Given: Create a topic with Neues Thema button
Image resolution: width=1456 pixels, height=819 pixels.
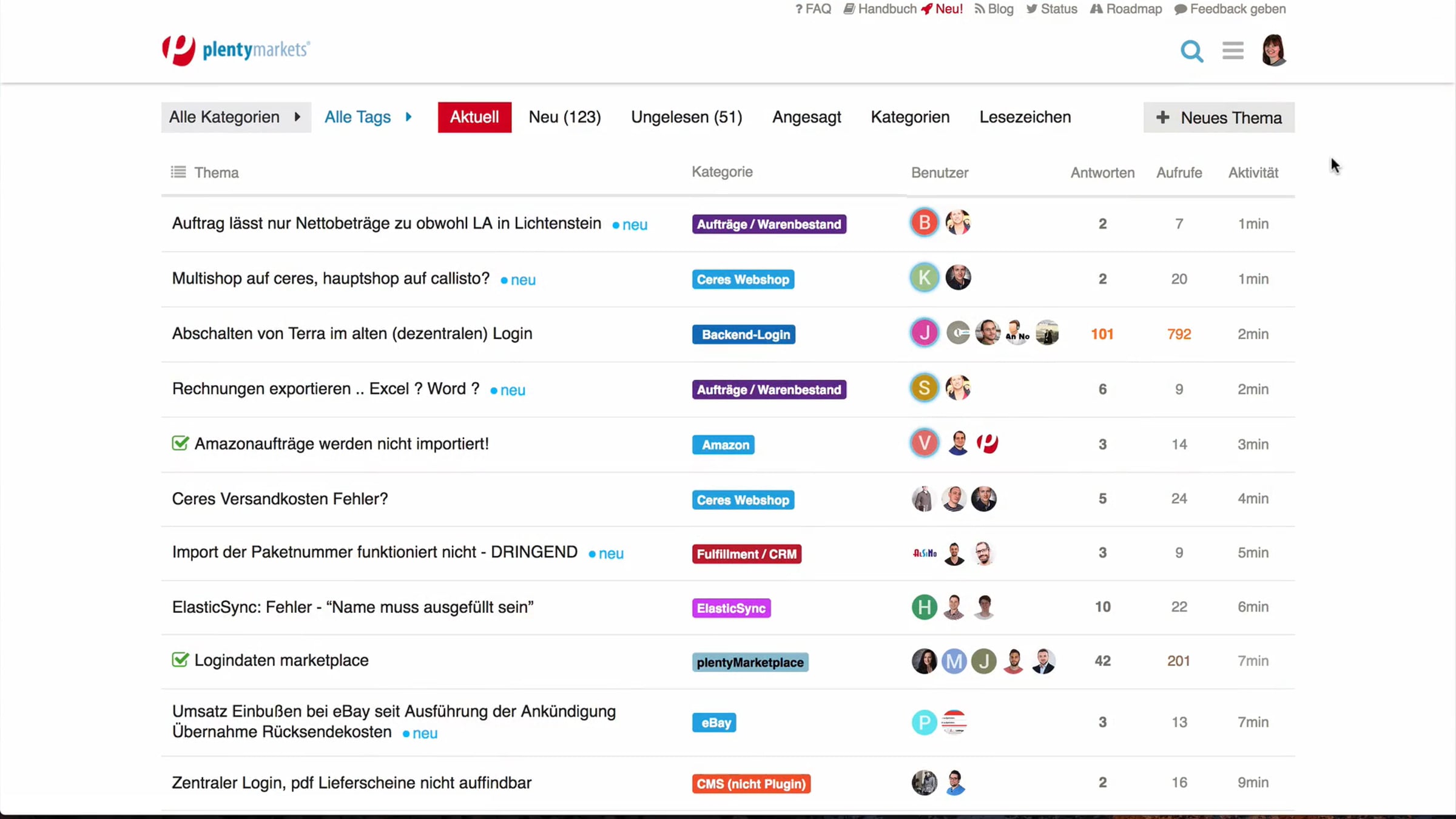Looking at the screenshot, I should point(1219,117).
